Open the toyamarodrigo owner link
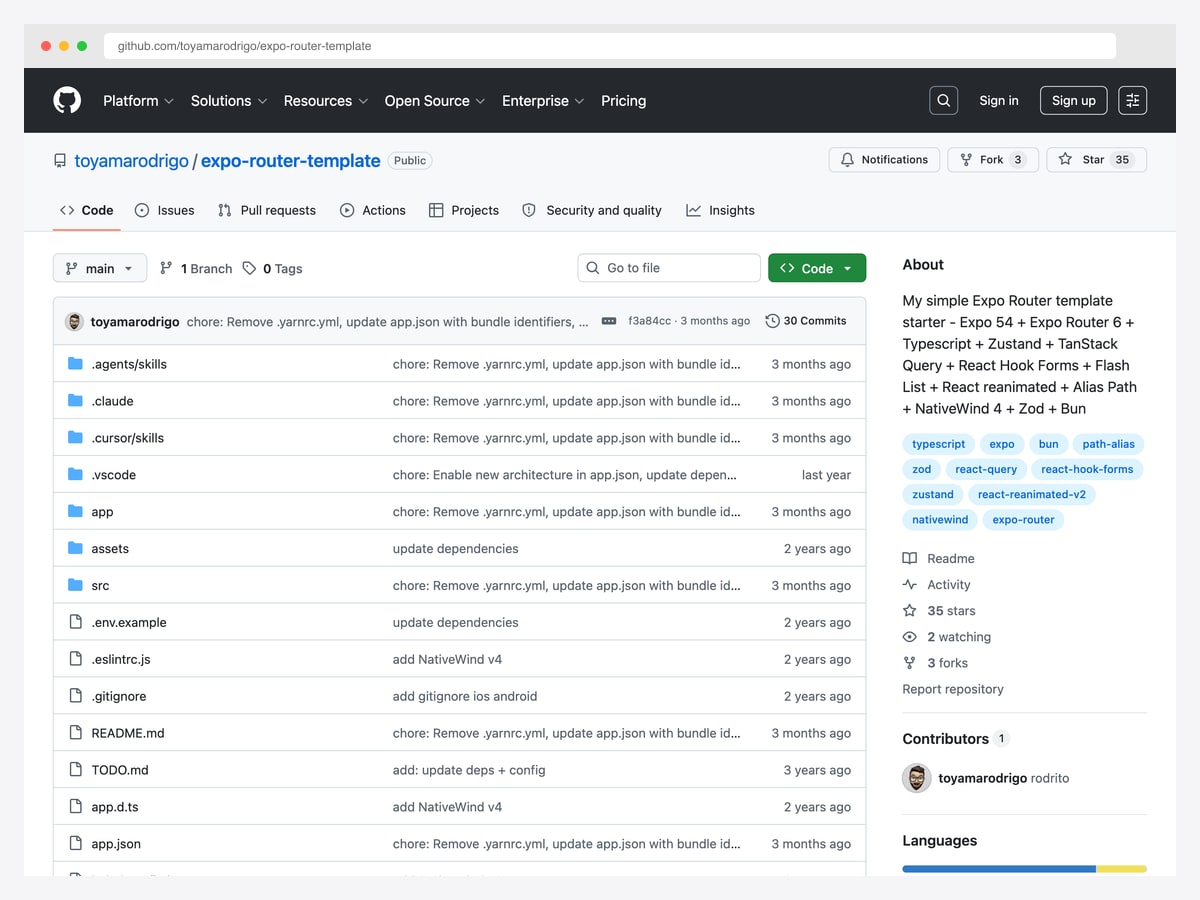 click(131, 160)
